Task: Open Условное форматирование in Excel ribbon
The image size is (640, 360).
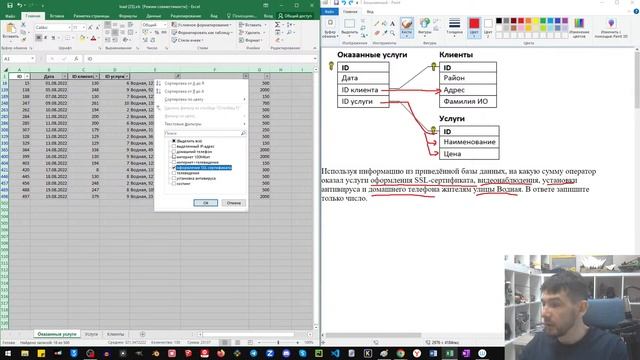Action: pos(201,25)
